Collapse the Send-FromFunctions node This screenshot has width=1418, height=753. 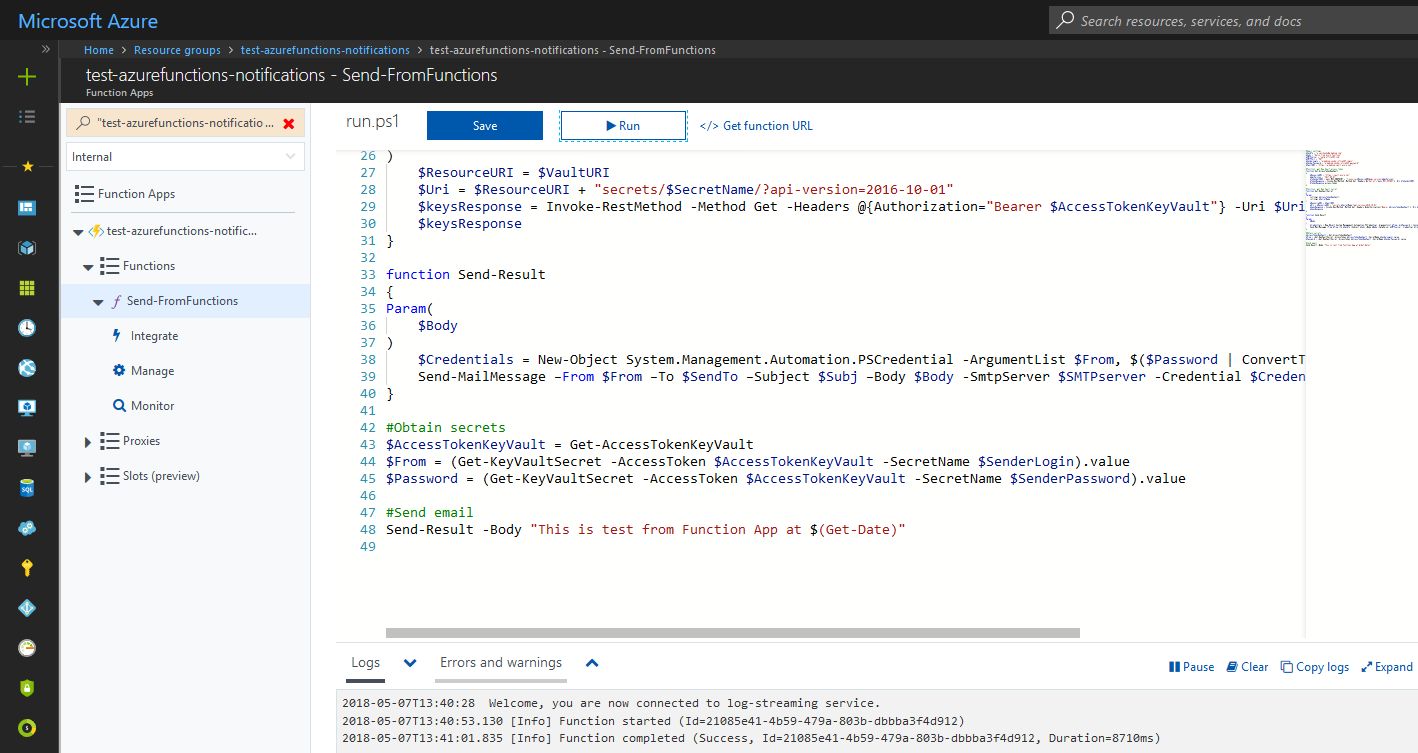coord(98,302)
